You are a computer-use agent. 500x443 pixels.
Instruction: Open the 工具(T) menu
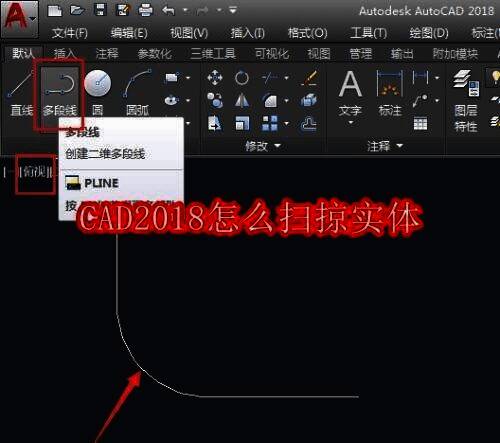(x=369, y=33)
